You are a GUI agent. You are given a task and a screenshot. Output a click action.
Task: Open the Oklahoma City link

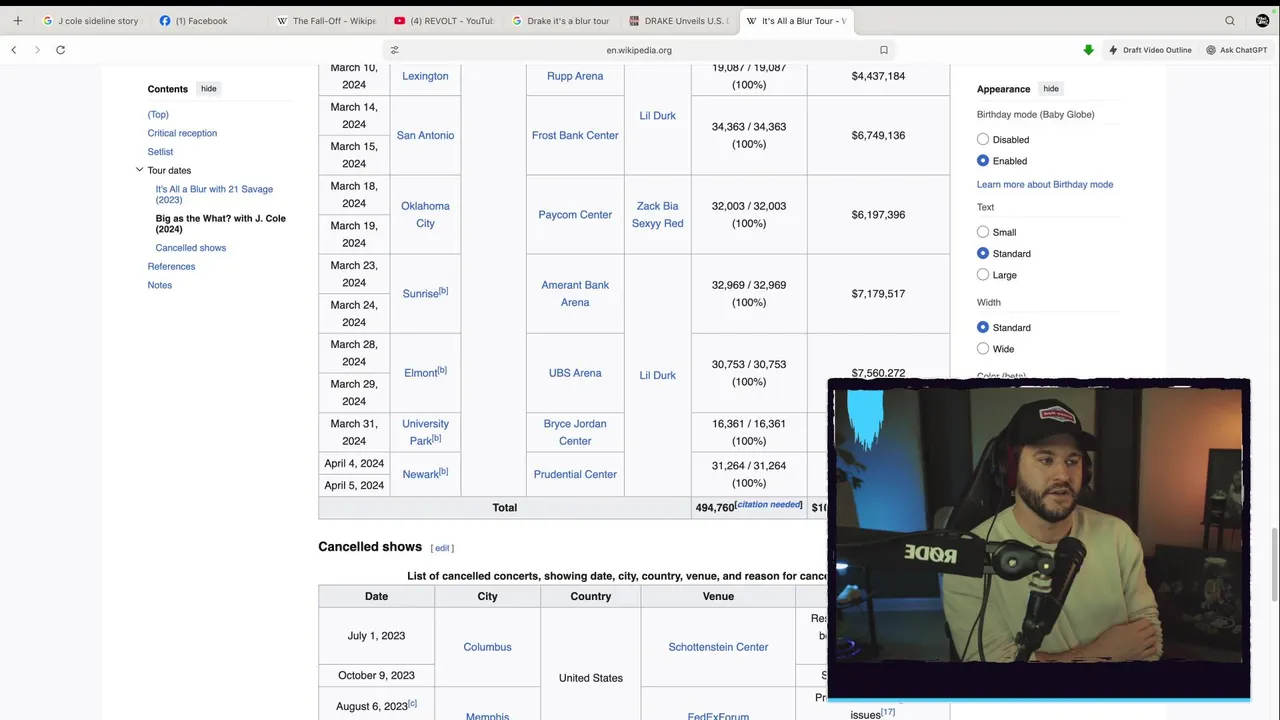click(425, 215)
